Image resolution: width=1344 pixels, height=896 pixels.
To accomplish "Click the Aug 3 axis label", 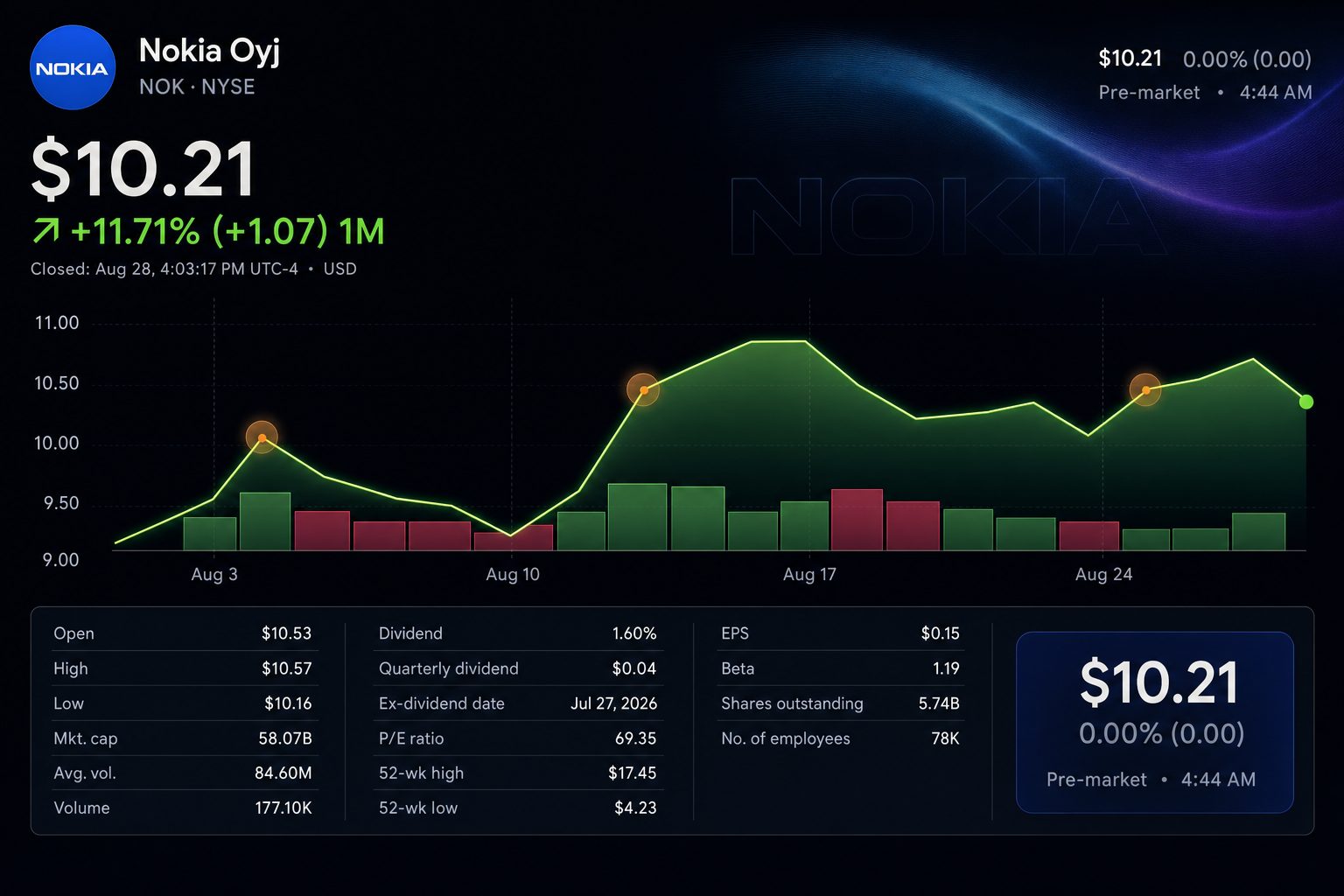I will (214, 574).
